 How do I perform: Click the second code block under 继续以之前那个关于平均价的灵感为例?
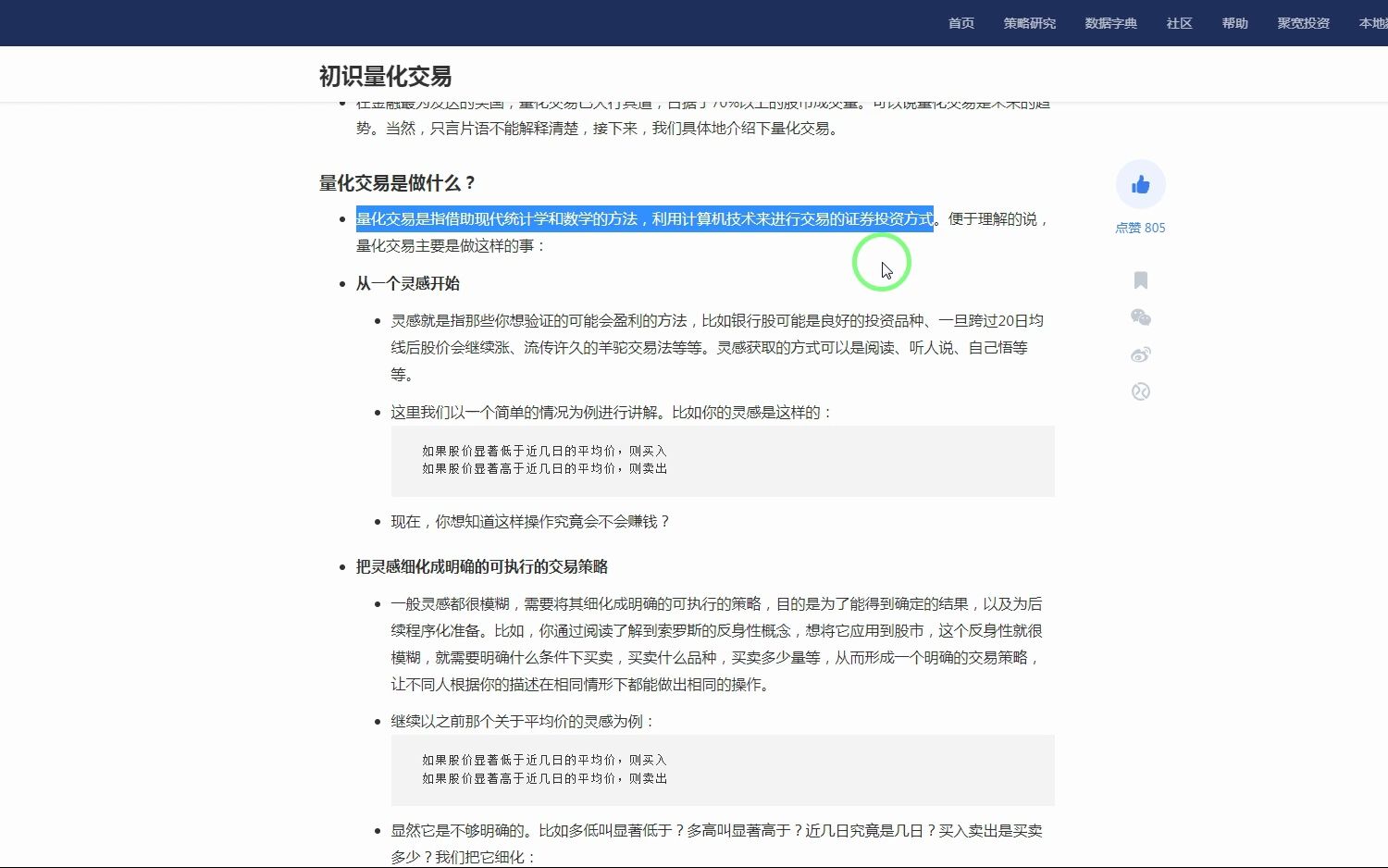click(723, 770)
